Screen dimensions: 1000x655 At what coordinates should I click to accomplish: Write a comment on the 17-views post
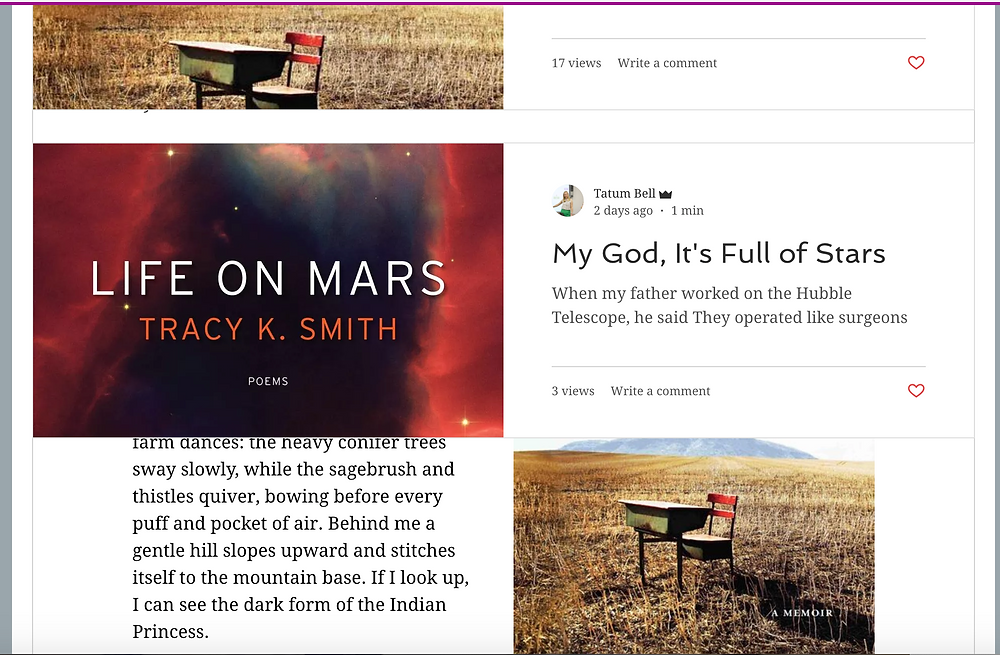point(667,63)
